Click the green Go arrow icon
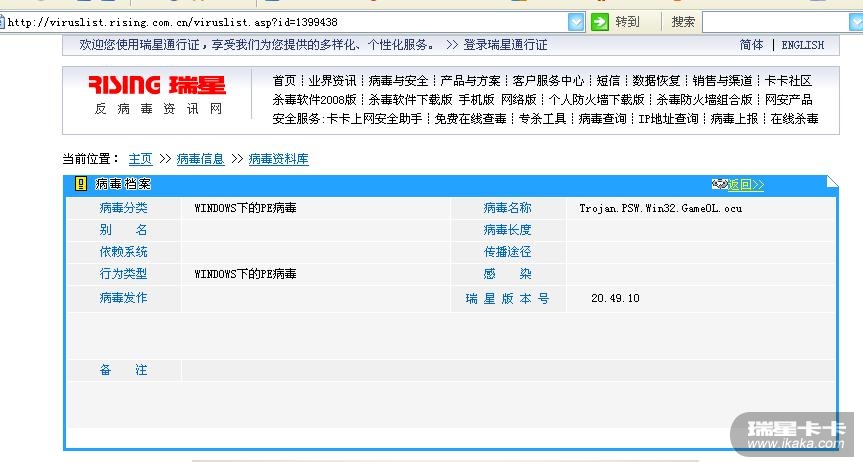 pos(599,22)
